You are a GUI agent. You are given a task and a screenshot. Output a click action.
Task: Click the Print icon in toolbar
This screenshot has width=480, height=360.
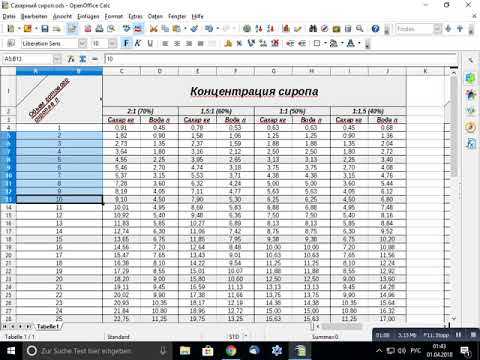[99, 29]
